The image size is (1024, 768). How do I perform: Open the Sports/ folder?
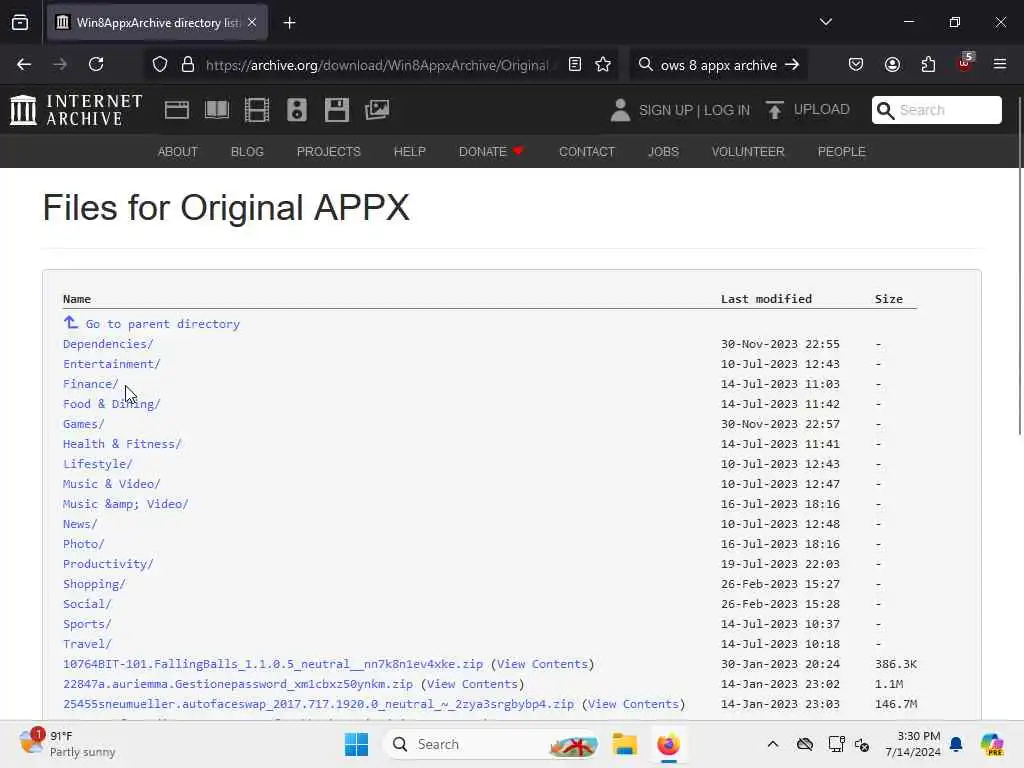(x=87, y=624)
